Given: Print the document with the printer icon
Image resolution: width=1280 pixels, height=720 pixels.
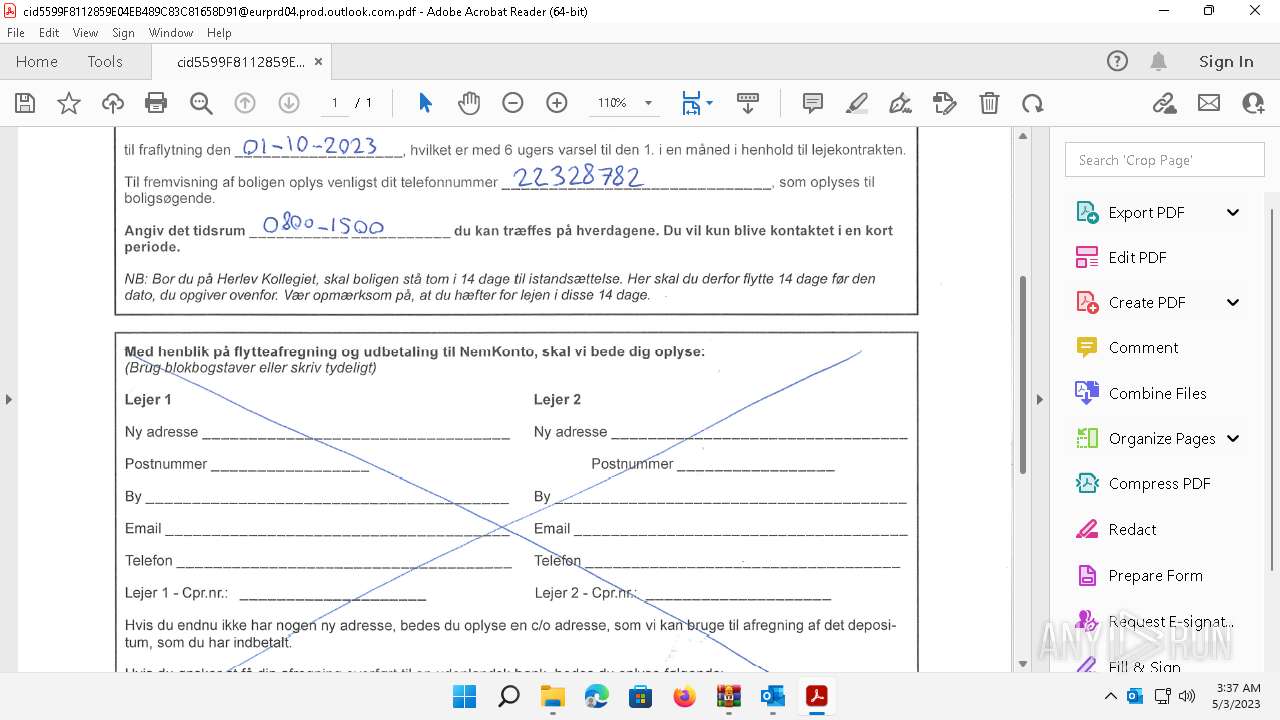Looking at the screenshot, I should 156,103.
